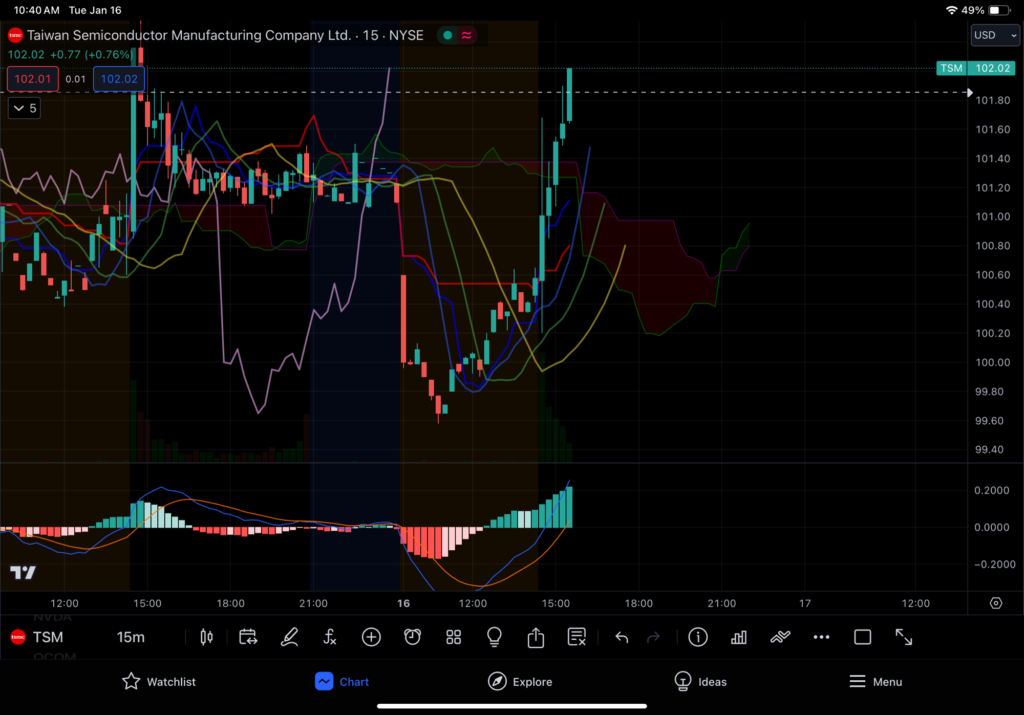Open the date range calendar tool

point(248,637)
